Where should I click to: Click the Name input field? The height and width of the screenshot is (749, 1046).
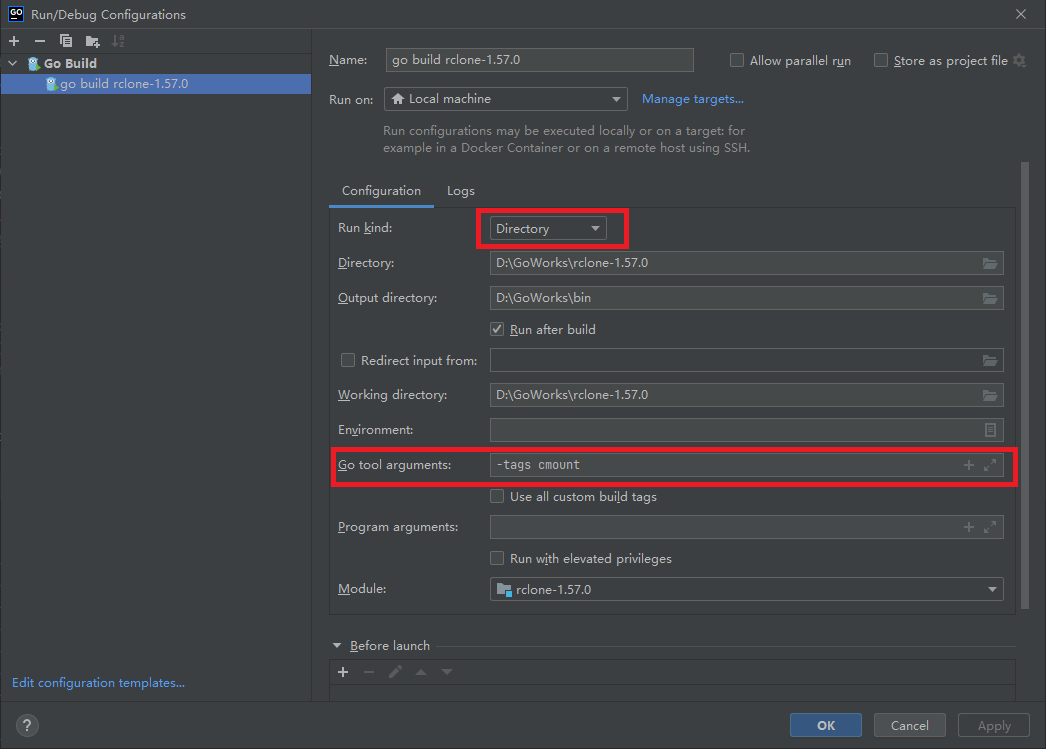(x=539, y=60)
